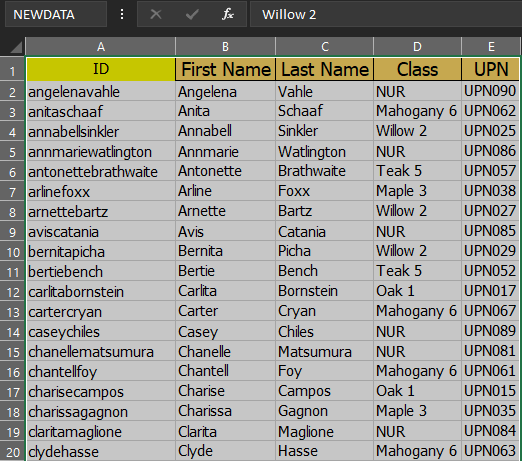Select the Oak 1 cell for Carlita
This screenshot has height=461, width=522.
[417, 291]
